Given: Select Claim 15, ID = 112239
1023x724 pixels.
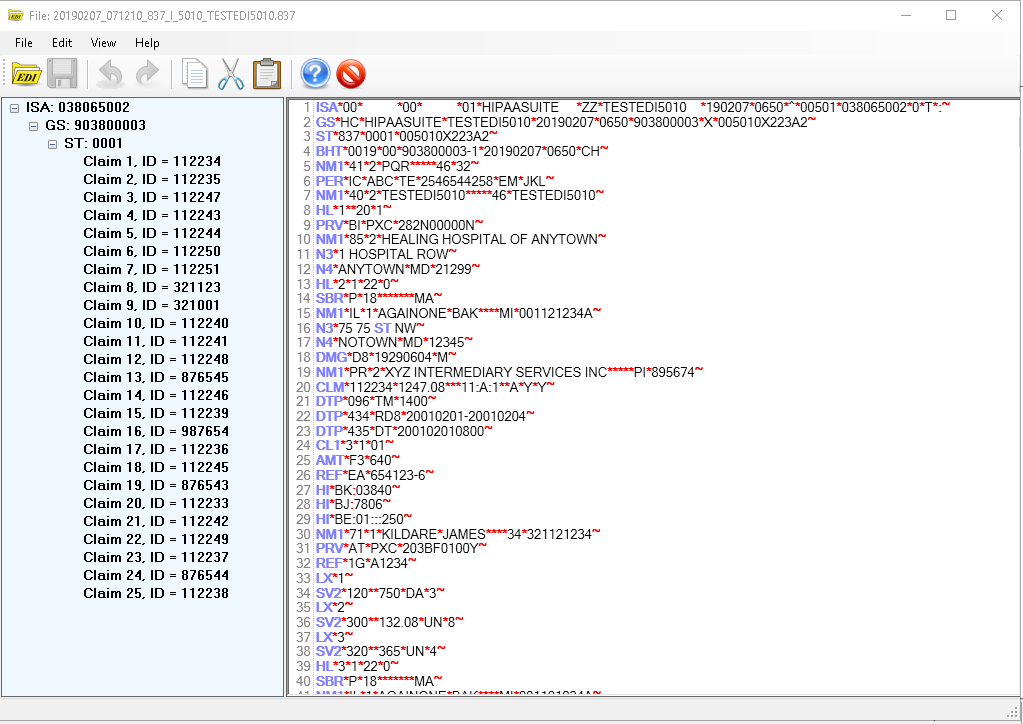Looking at the screenshot, I should pos(156,414).
